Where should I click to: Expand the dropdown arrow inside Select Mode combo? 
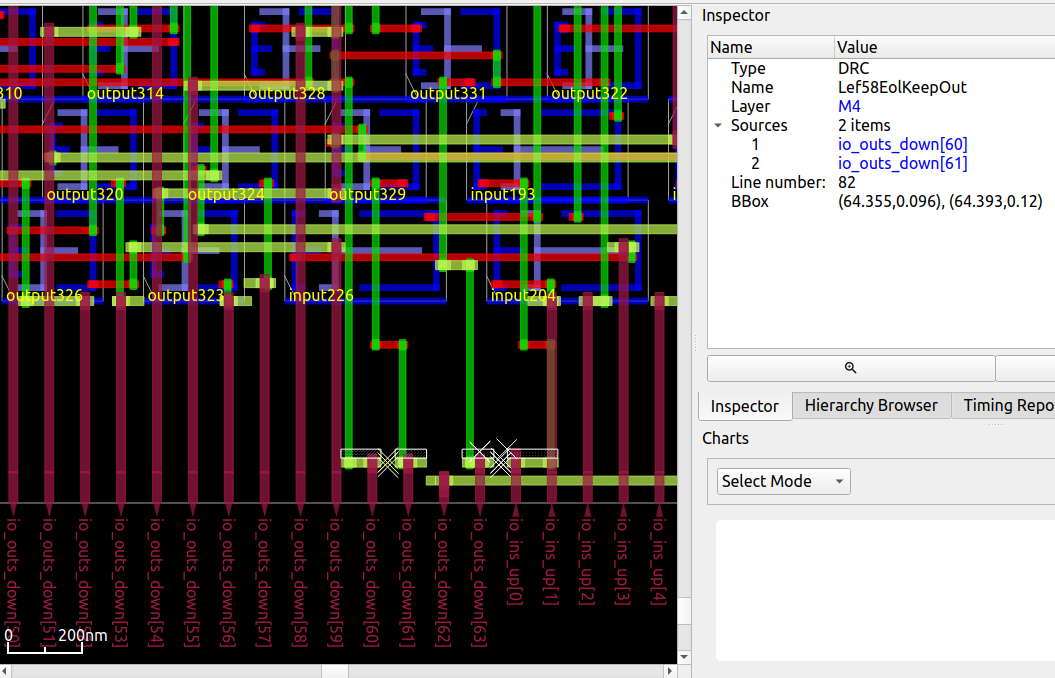(840, 481)
